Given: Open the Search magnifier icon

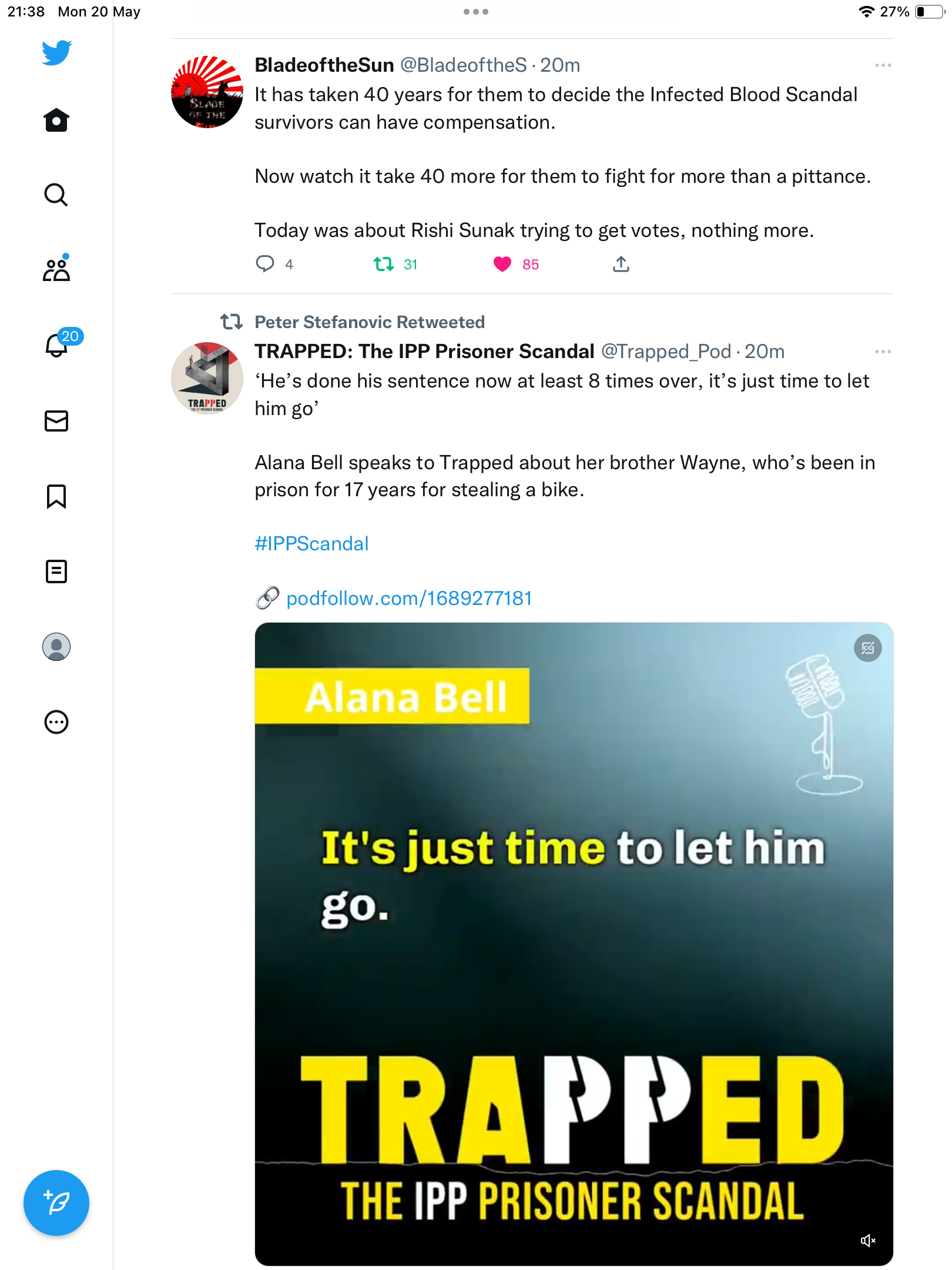Looking at the screenshot, I should click(x=56, y=195).
